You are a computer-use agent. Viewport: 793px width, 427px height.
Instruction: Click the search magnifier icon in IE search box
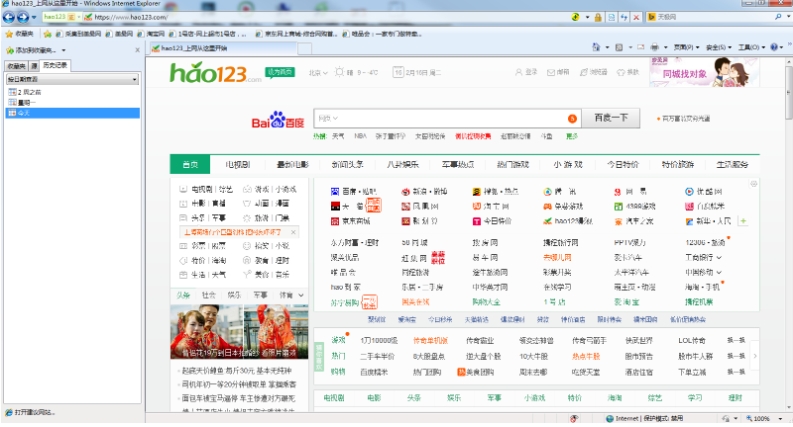point(778,17)
